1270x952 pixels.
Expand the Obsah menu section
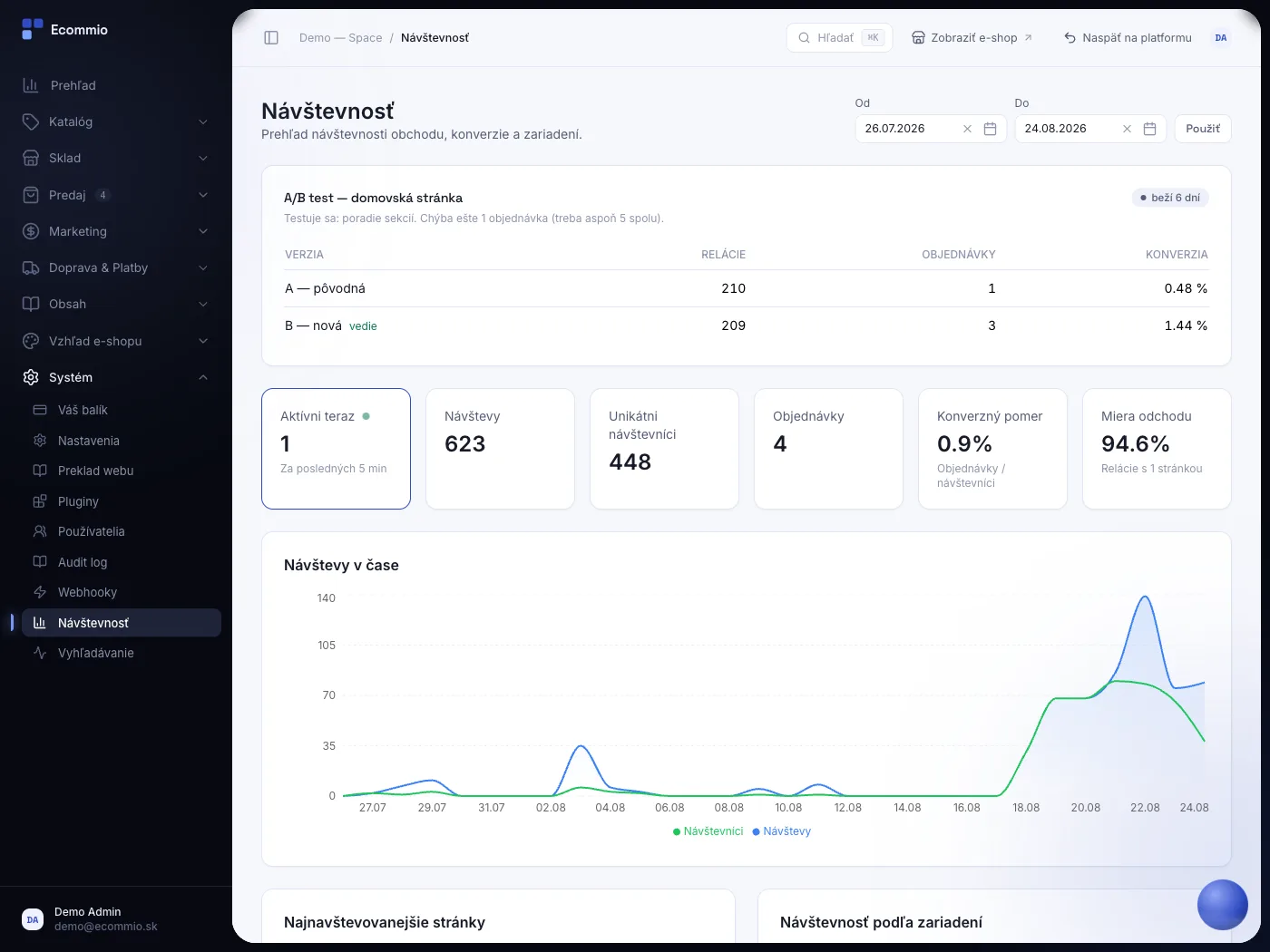click(x=116, y=304)
